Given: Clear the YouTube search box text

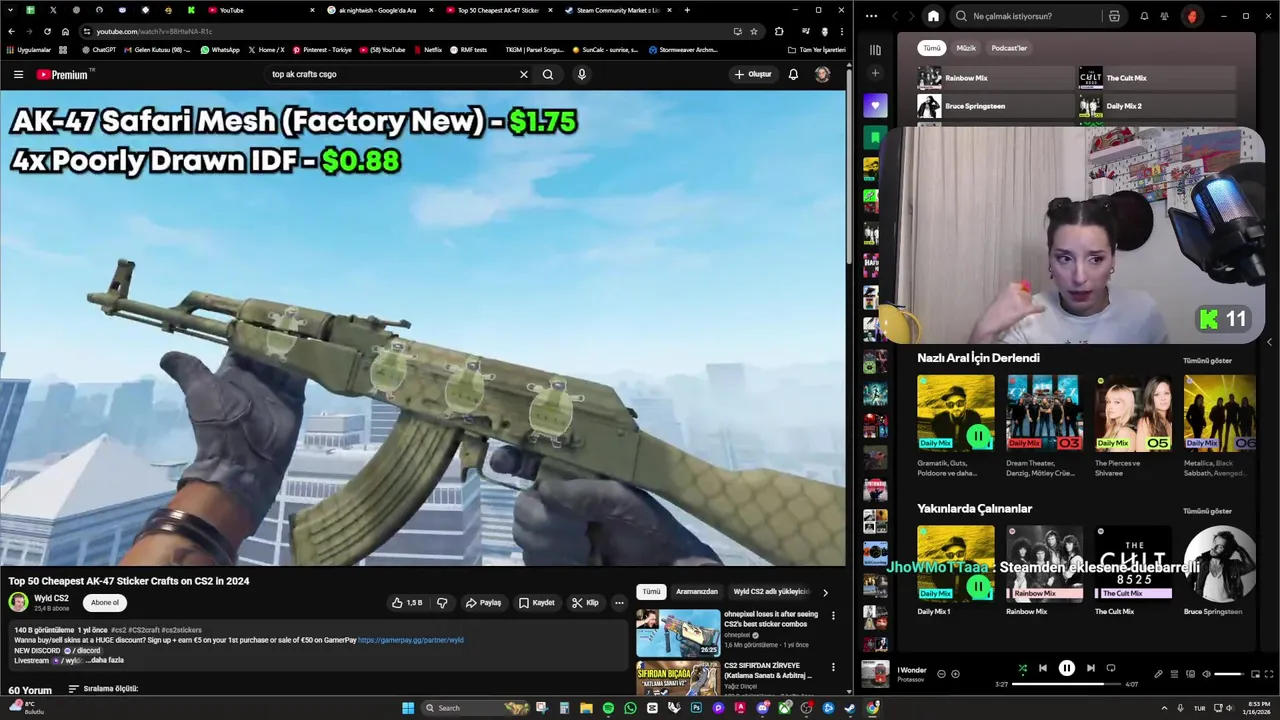Looking at the screenshot, I should [x=523, y=74].
